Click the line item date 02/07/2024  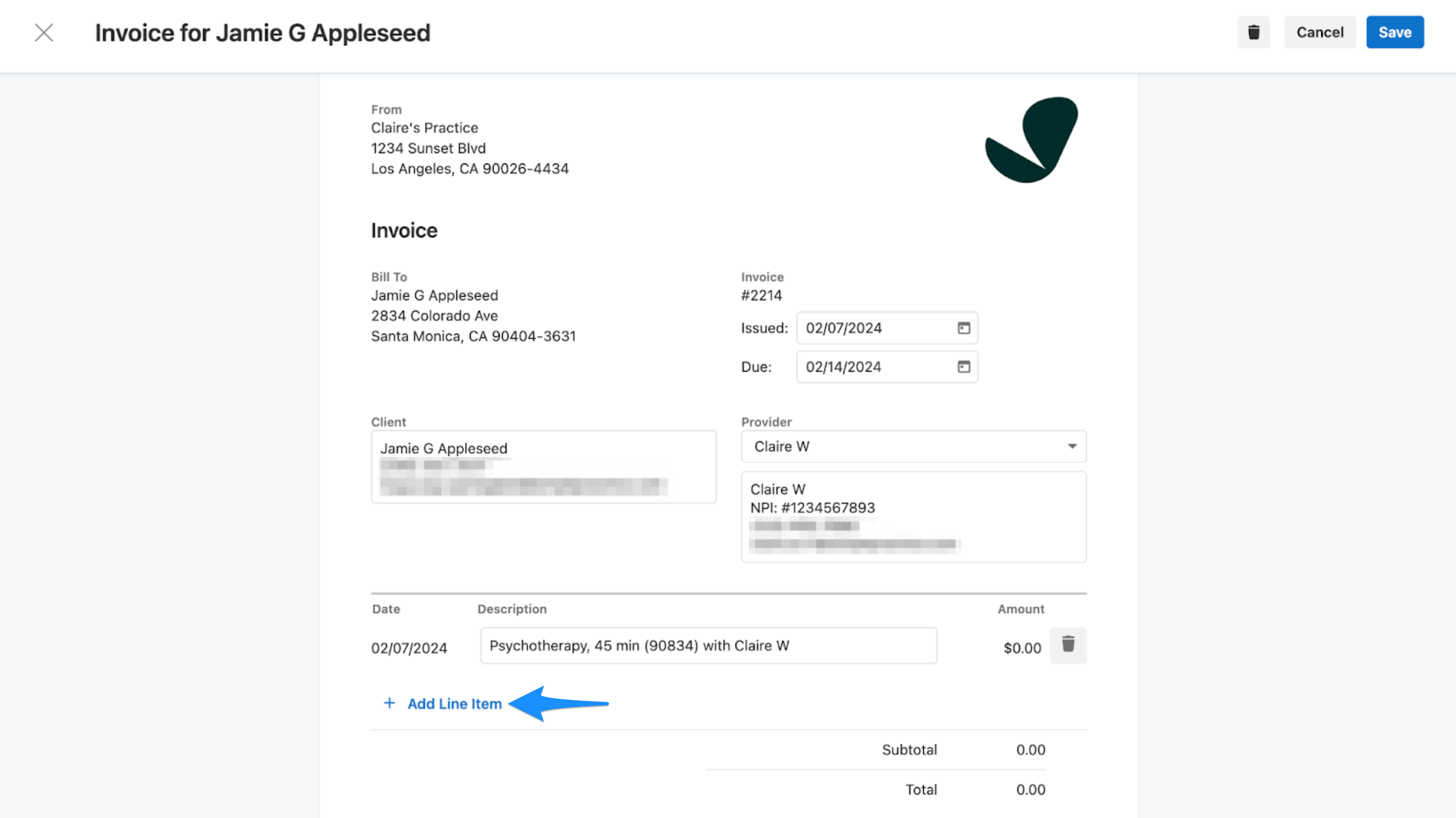[x=409, y=648]
